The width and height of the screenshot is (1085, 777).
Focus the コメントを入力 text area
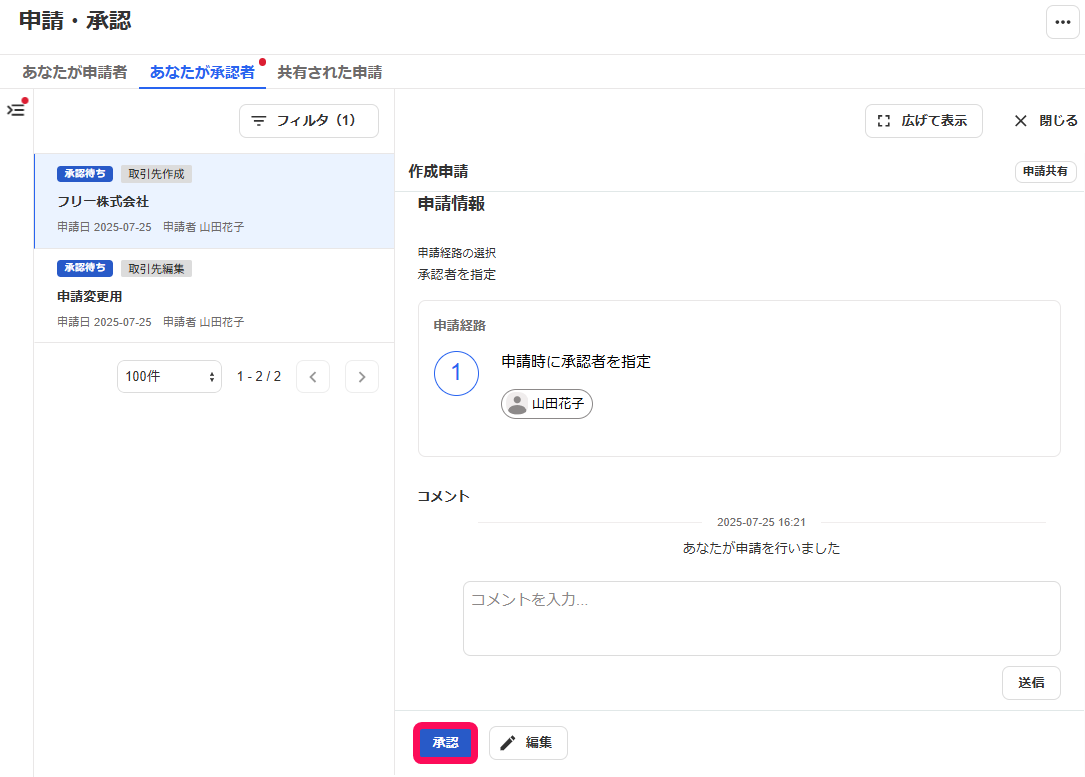coord(761,619)
